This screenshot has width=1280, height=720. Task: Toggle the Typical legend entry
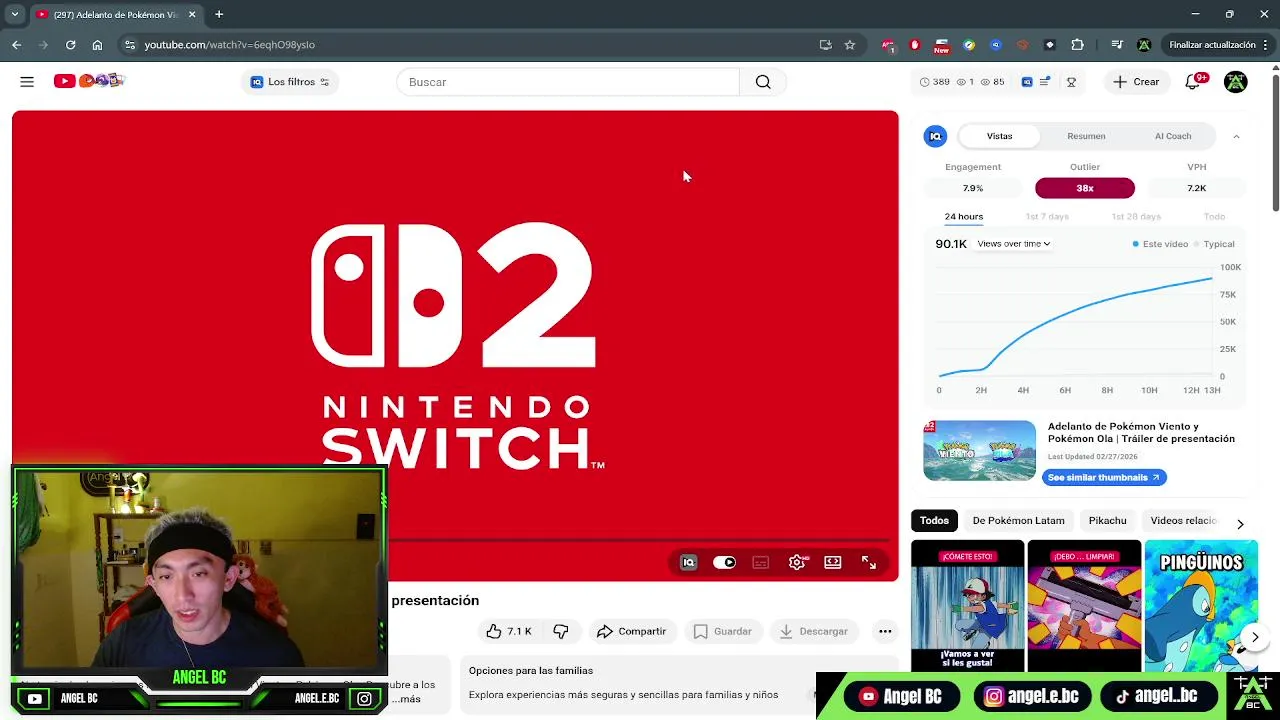1214,244
